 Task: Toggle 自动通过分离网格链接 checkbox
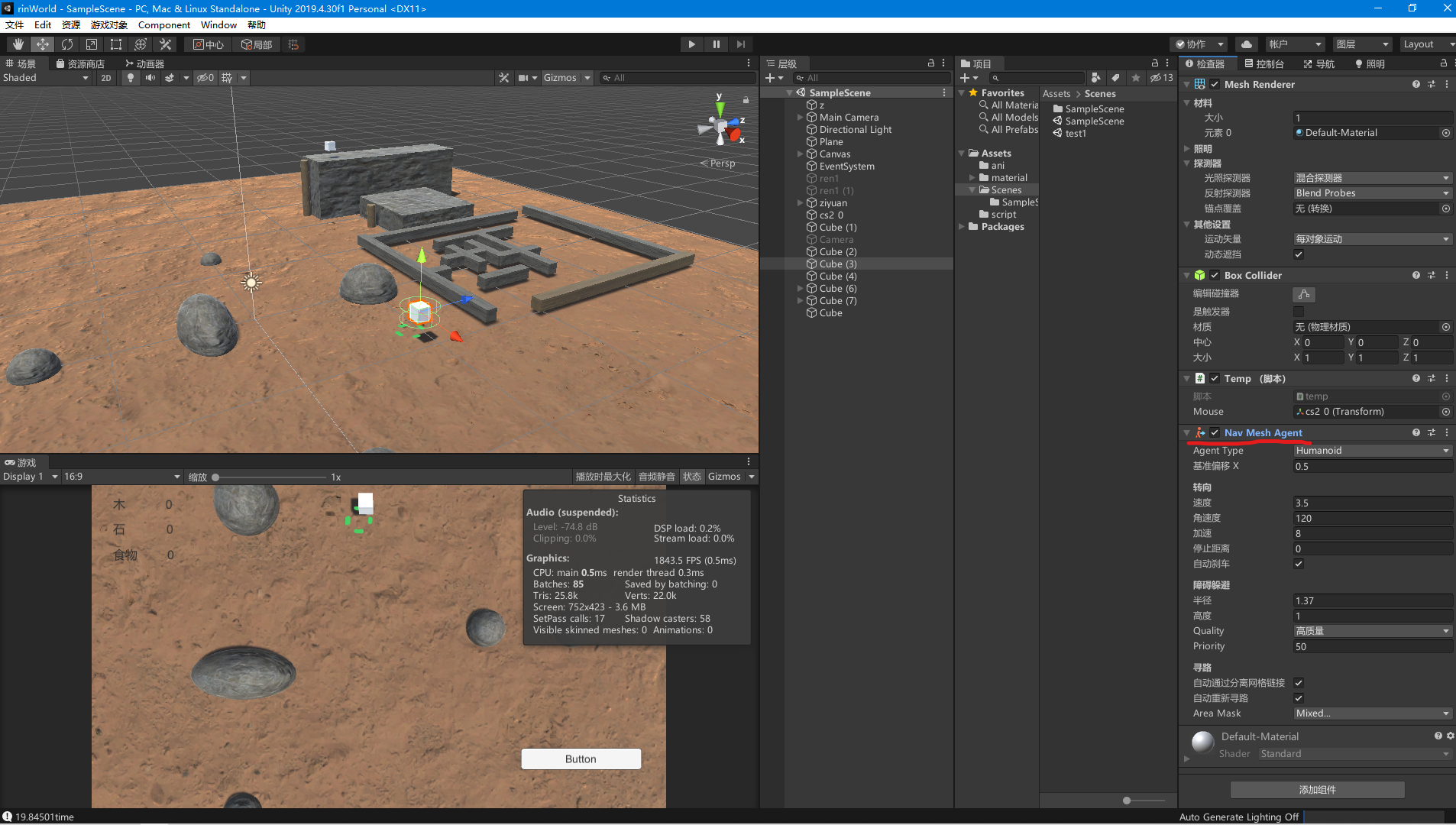[1299, 683]
